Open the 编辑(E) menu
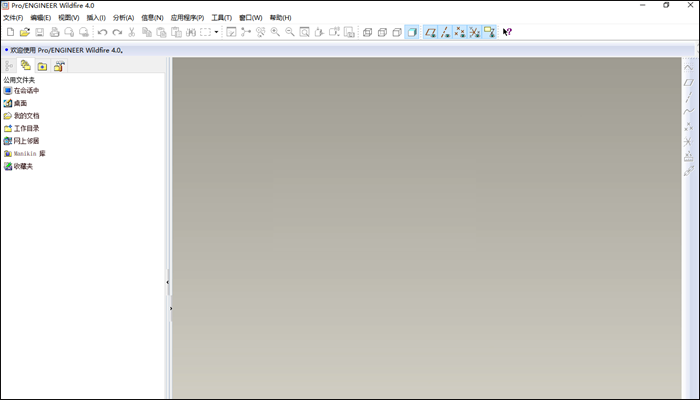Viewport: 700px width, 400px height. 41,17
